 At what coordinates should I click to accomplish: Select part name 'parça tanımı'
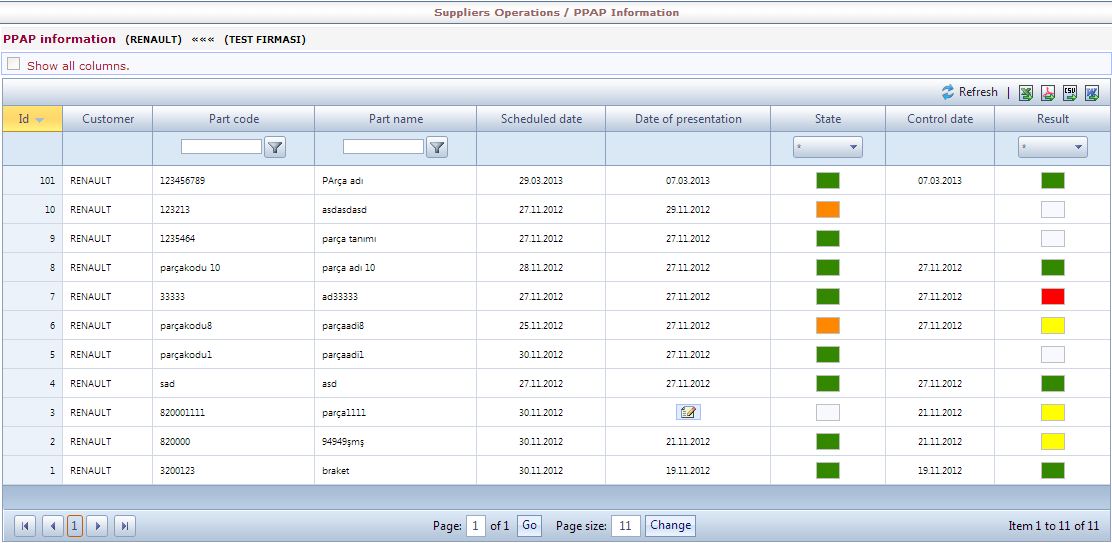(x=349, y=239)
